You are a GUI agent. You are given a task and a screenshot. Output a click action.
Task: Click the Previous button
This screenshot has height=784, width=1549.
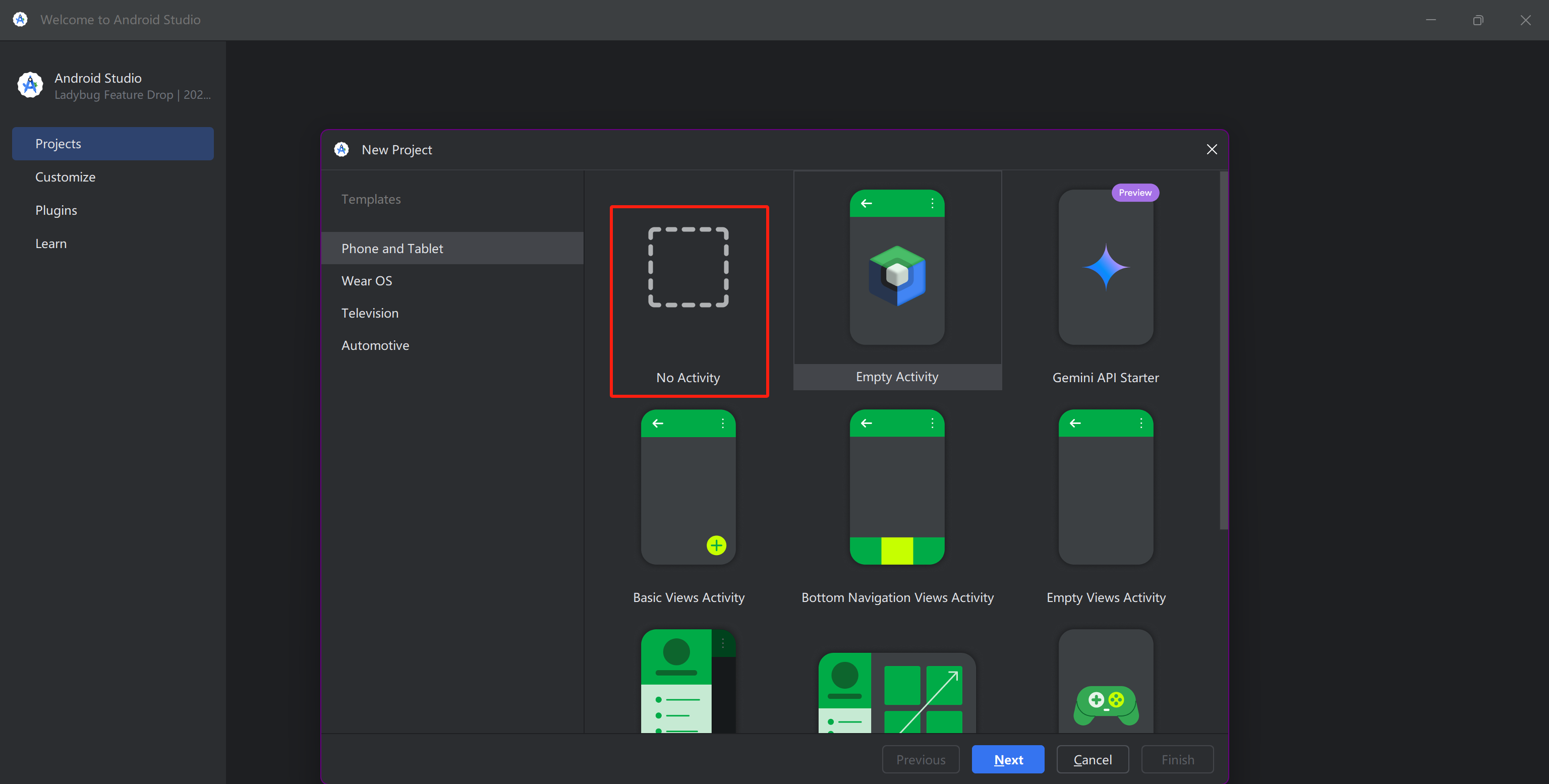pyautogui.click(x=921, y=759)
